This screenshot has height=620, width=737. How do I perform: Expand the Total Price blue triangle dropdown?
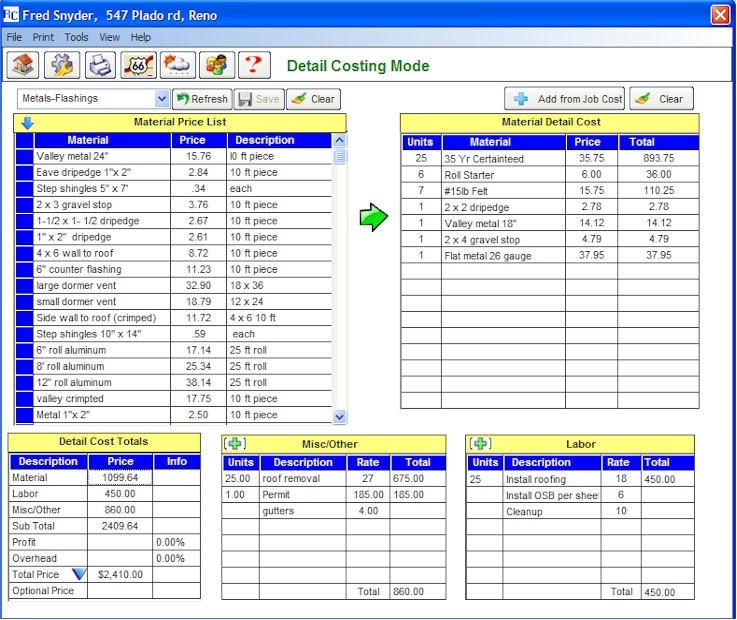pyautogui.click(x=79, y=574)
